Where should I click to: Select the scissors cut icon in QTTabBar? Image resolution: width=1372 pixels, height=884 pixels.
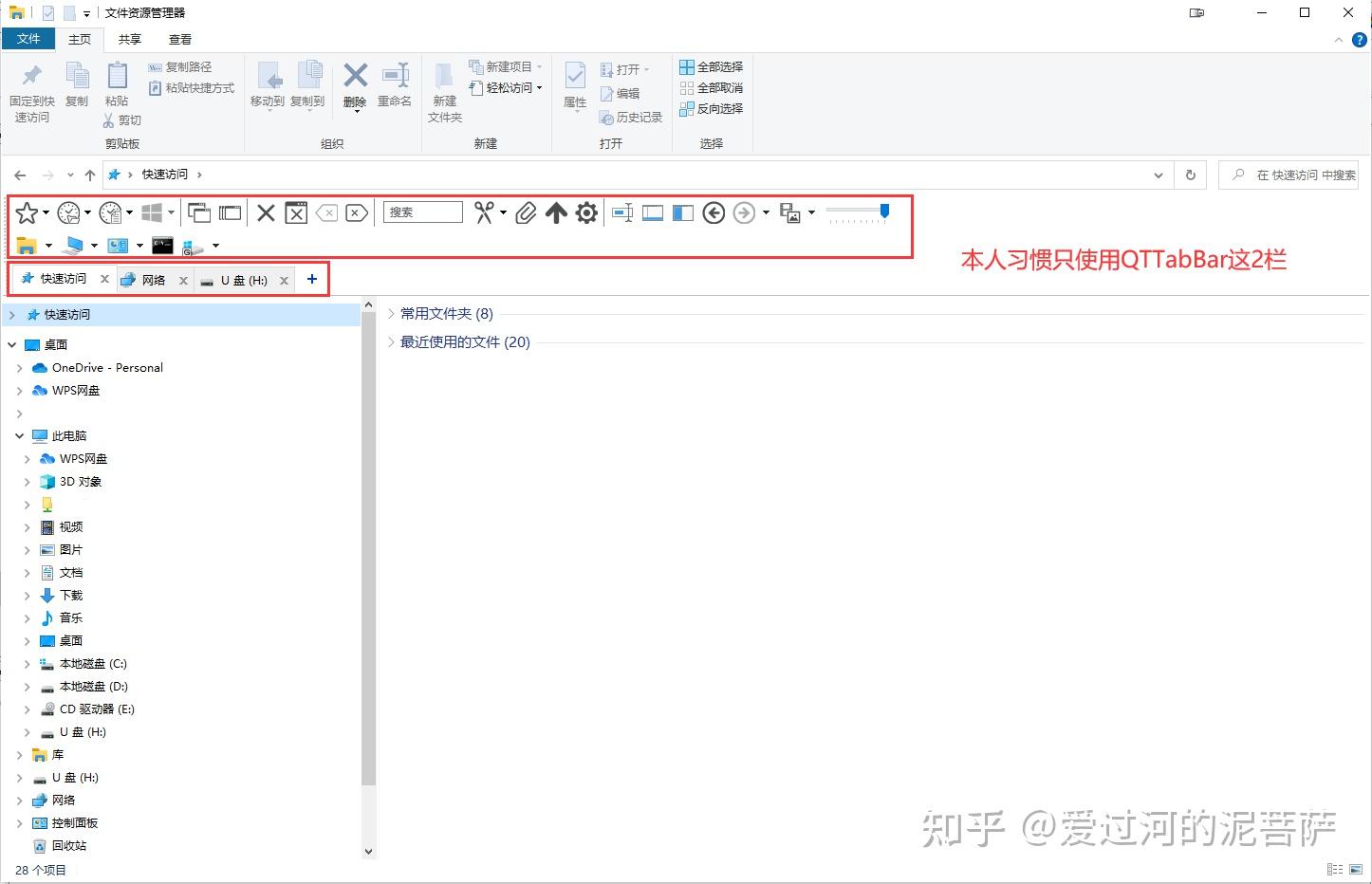coord(482,212)
